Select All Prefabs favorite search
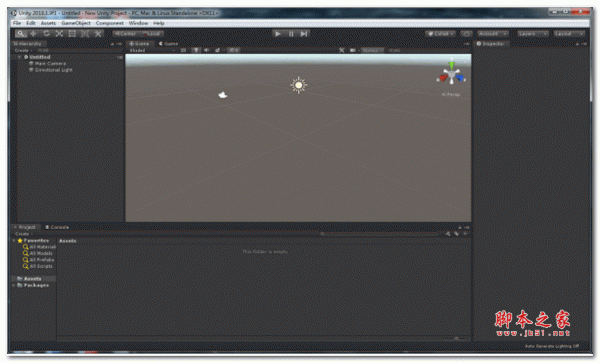600x363 pixels. [x=39, y=260]
